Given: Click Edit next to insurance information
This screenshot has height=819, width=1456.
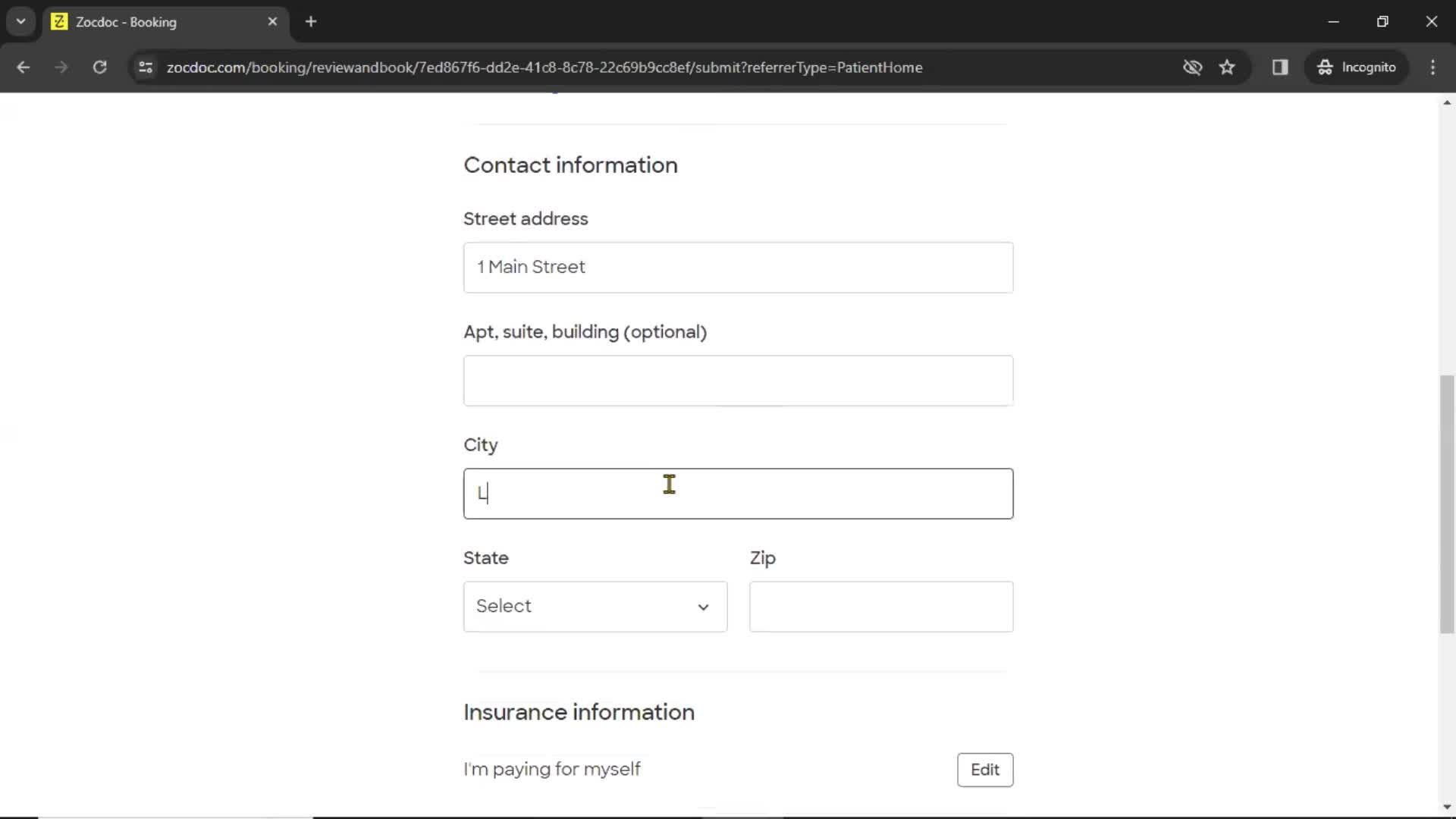Looking at the screenshot, I should [985, 769].
